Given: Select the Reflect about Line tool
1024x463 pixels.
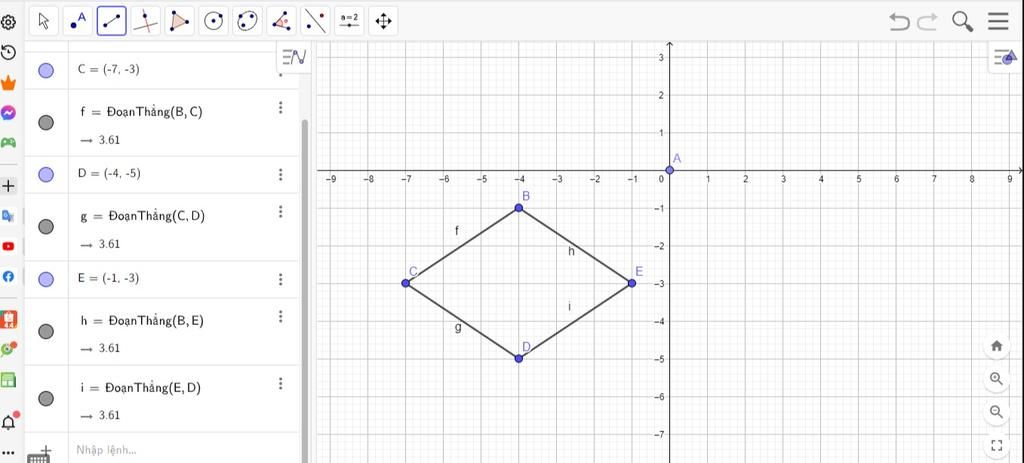Looking at the screenshot, I should 315,21.
